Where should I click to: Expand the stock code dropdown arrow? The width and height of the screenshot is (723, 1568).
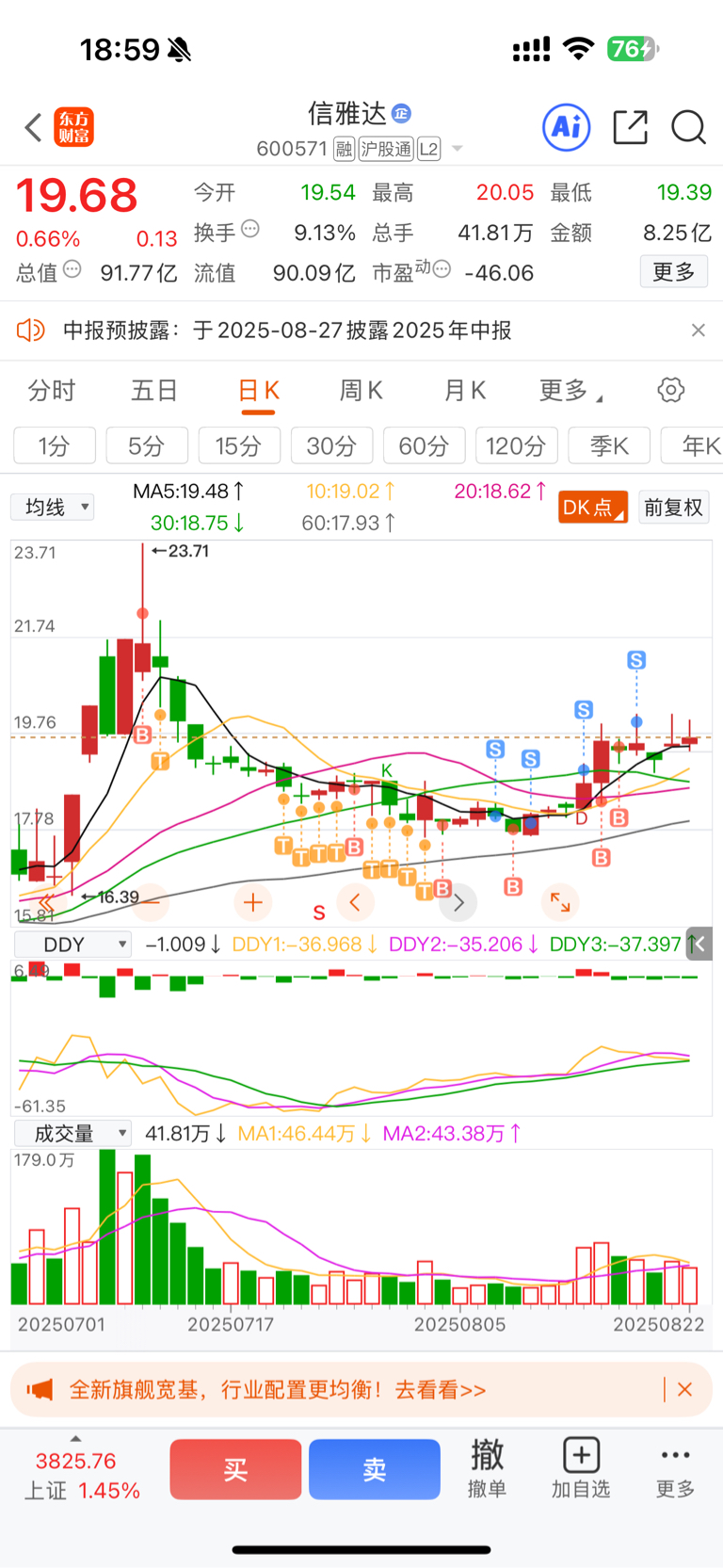coord(458,149)
